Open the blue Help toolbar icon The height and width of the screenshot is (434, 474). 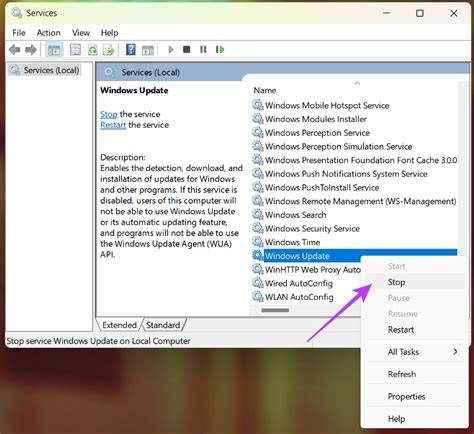(131, 50)
